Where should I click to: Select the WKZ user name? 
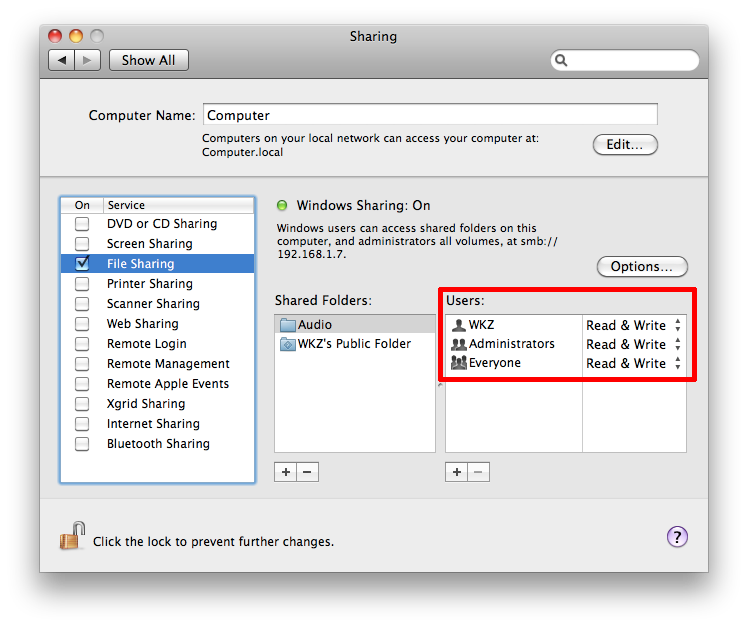point(481,325)
